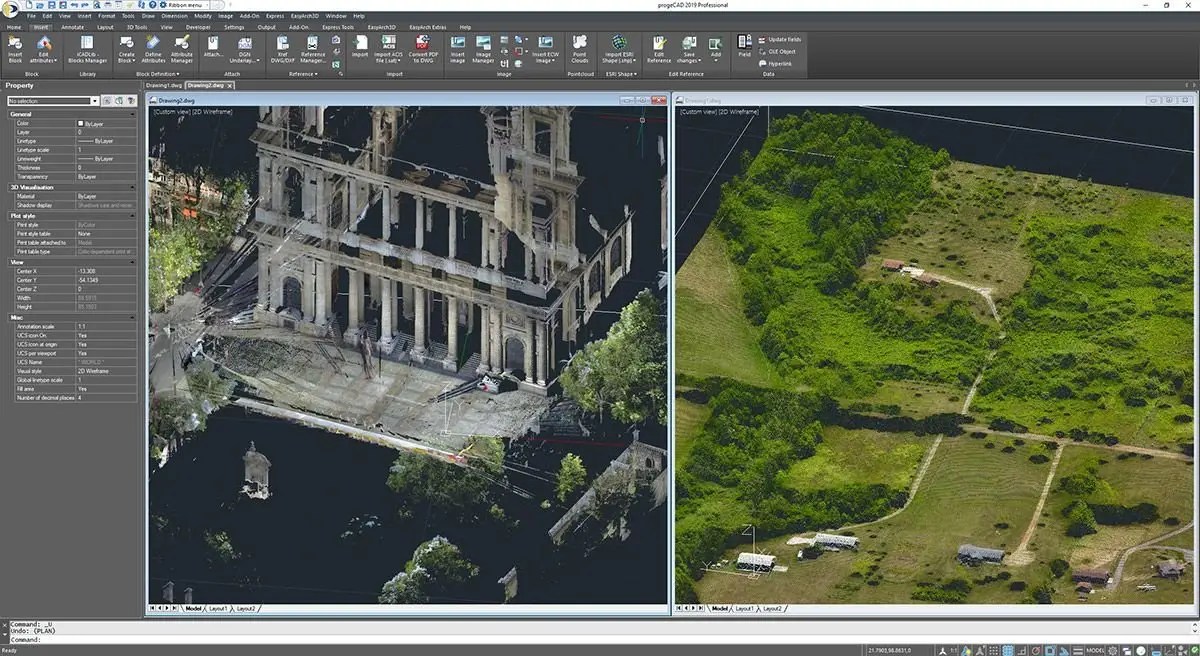
Task: Open the Image Manager
Action: click(484, 49)
